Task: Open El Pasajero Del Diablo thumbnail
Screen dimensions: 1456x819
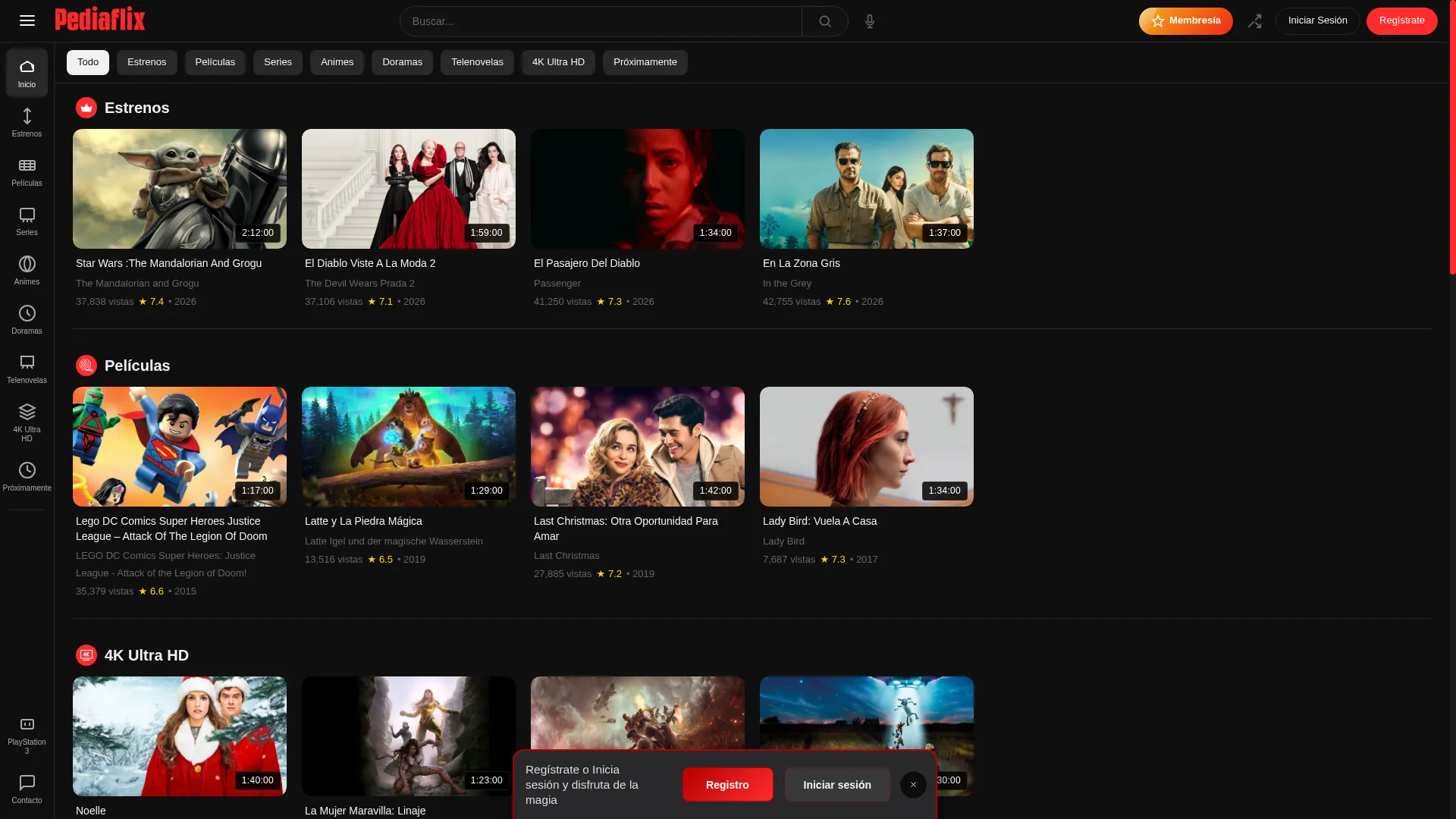Action: [638, 189]
